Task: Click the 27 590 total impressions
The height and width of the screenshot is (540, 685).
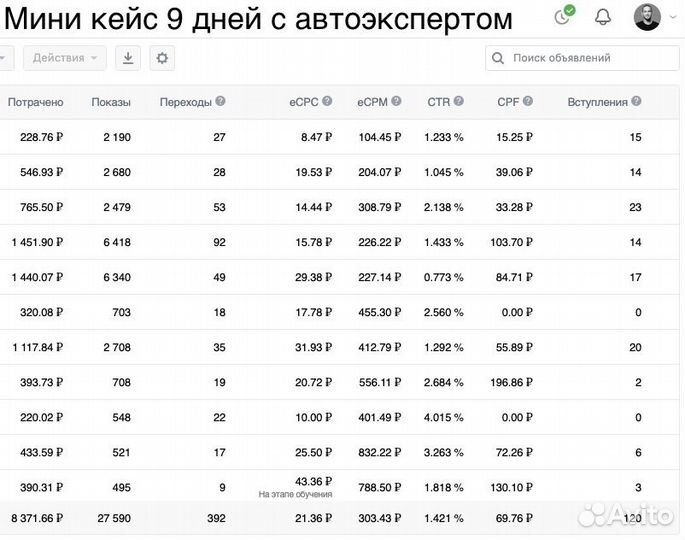Action: (114, 518)
